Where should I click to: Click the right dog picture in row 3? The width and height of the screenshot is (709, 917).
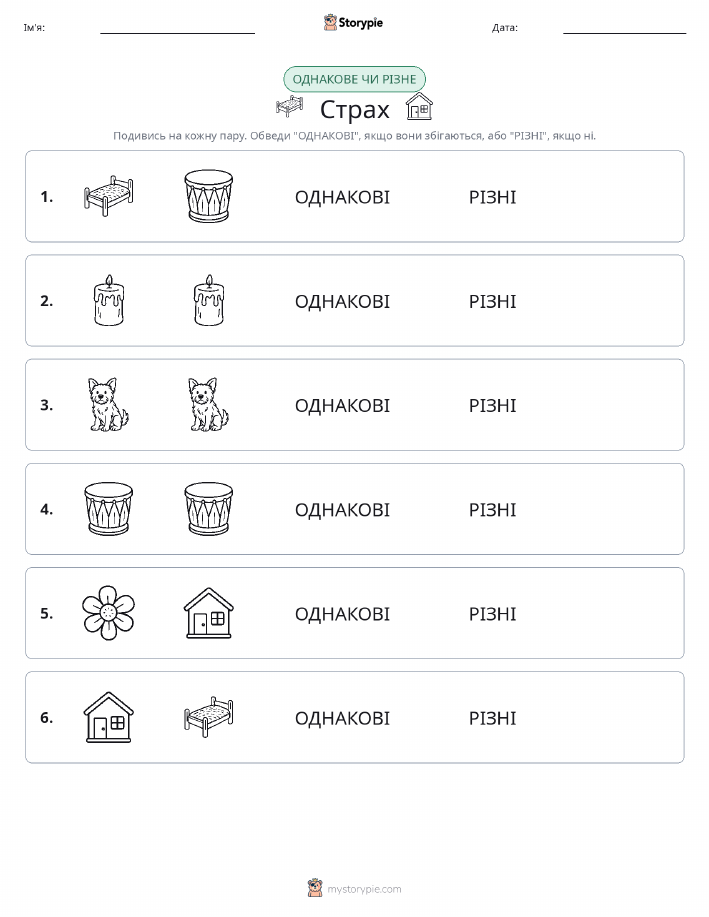pos(208,404)
